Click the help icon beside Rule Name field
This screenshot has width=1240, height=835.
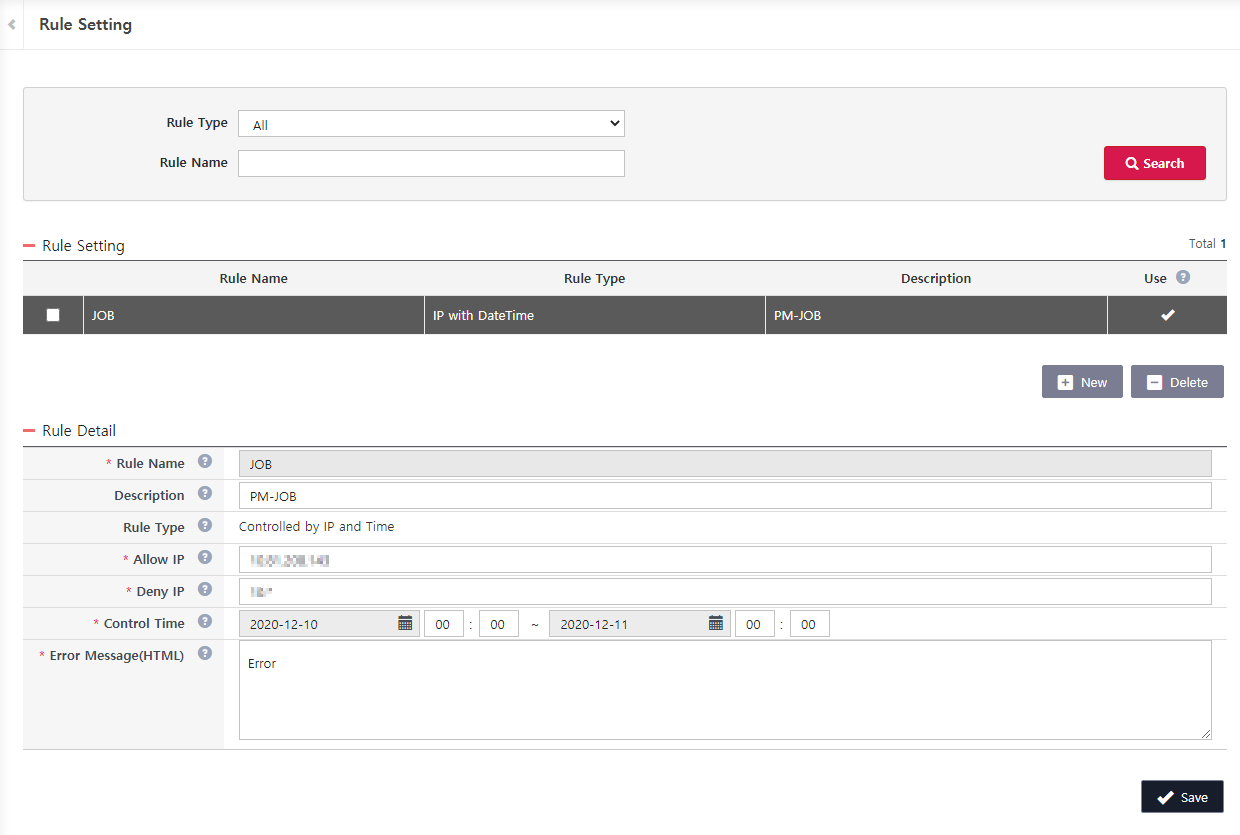pos(204,461)
